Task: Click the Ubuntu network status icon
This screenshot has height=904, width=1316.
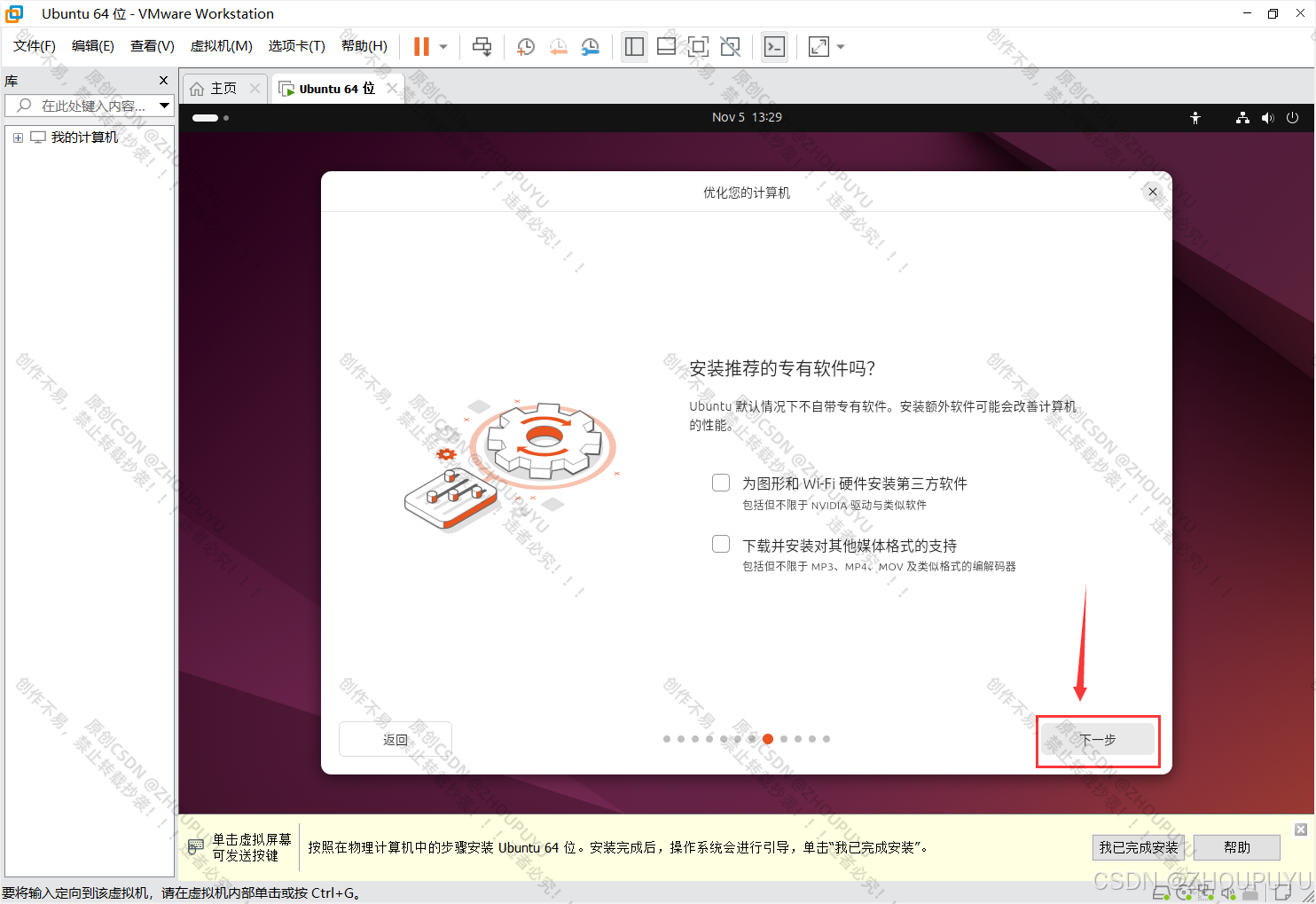Action: [x=1242, y=117]
